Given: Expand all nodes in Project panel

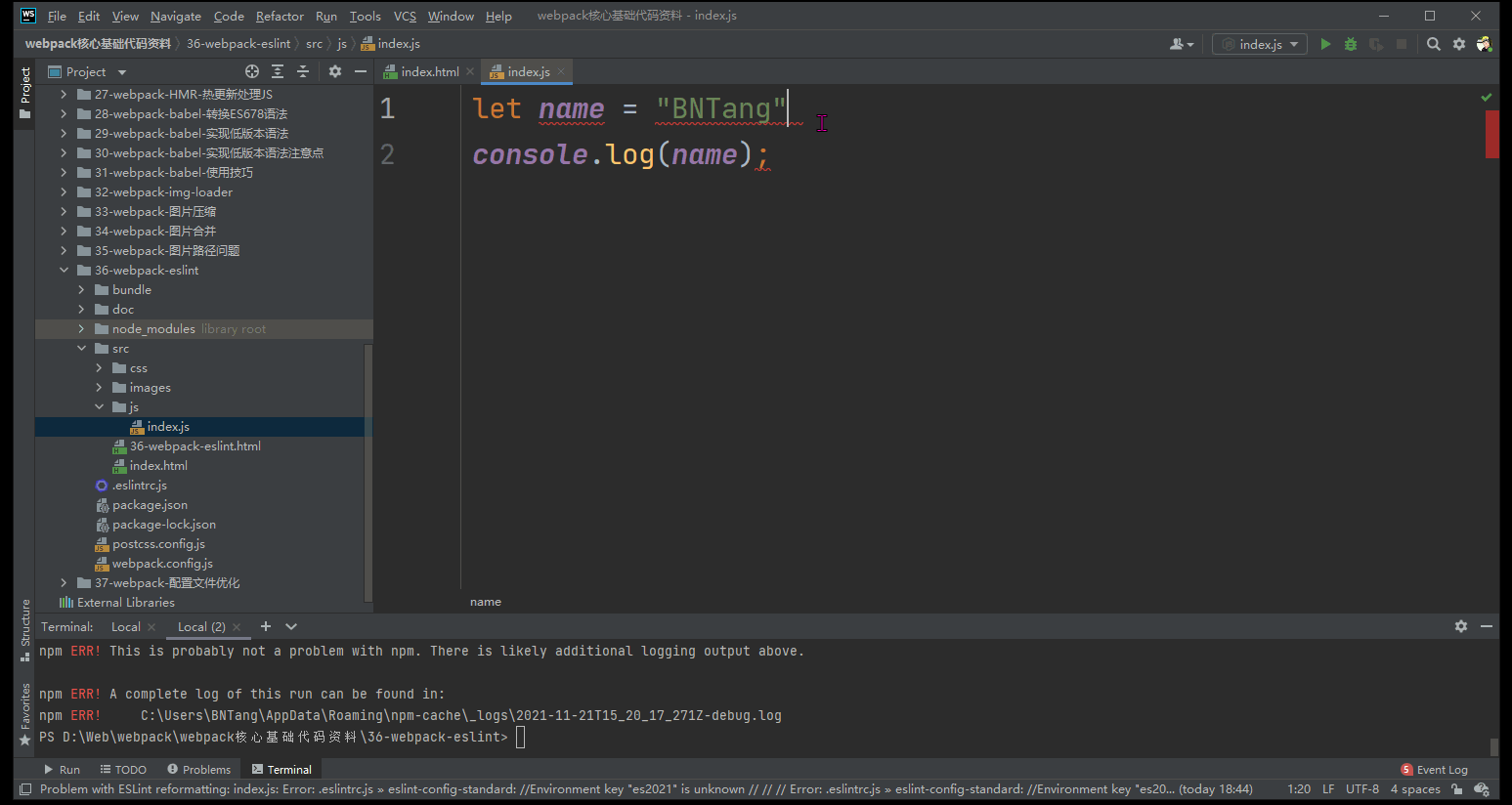Looking at the screenshot, I should [x=278, y=71].
